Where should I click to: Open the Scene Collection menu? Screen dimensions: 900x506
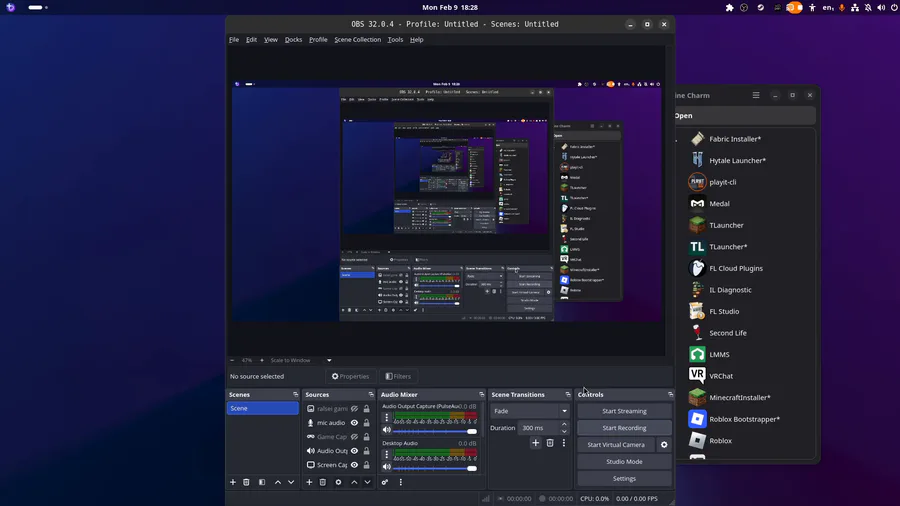pos(358,40)
